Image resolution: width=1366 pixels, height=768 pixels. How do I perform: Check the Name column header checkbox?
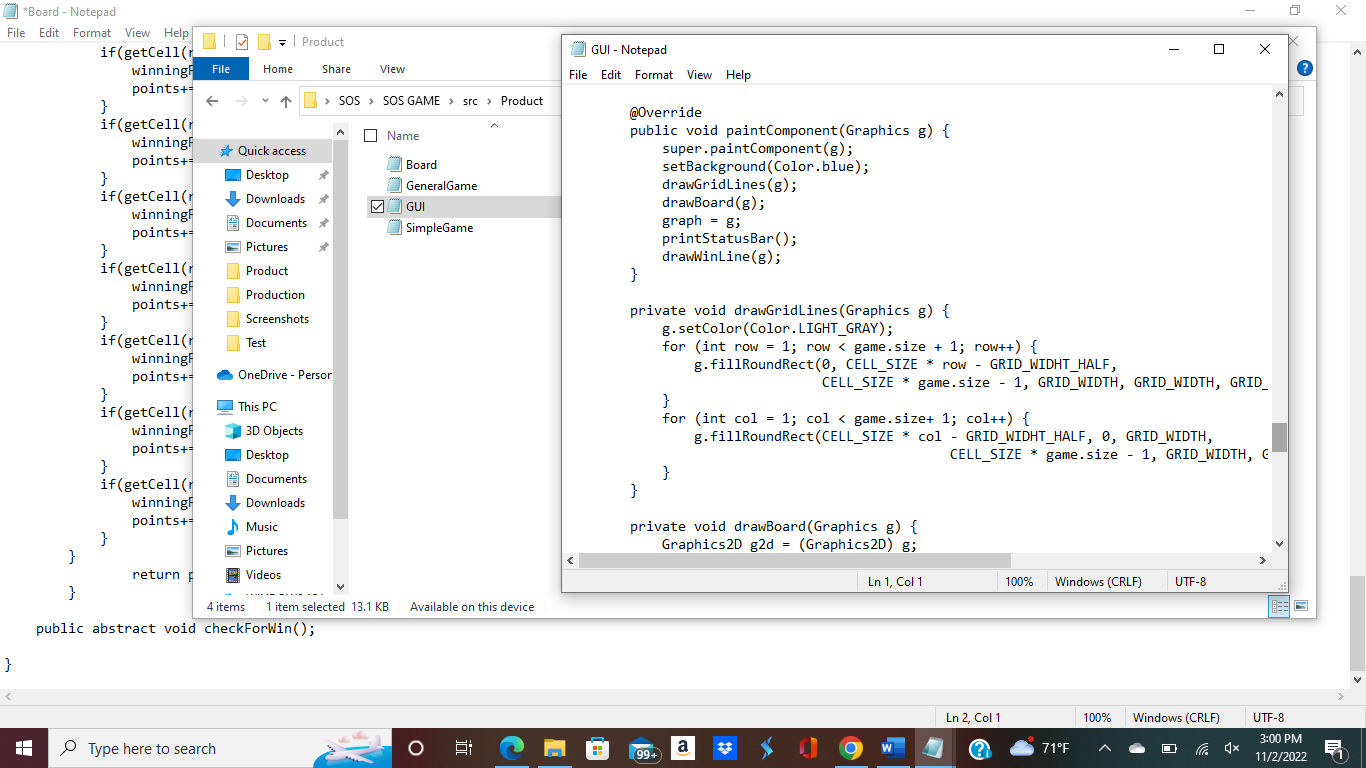[371, 135]
